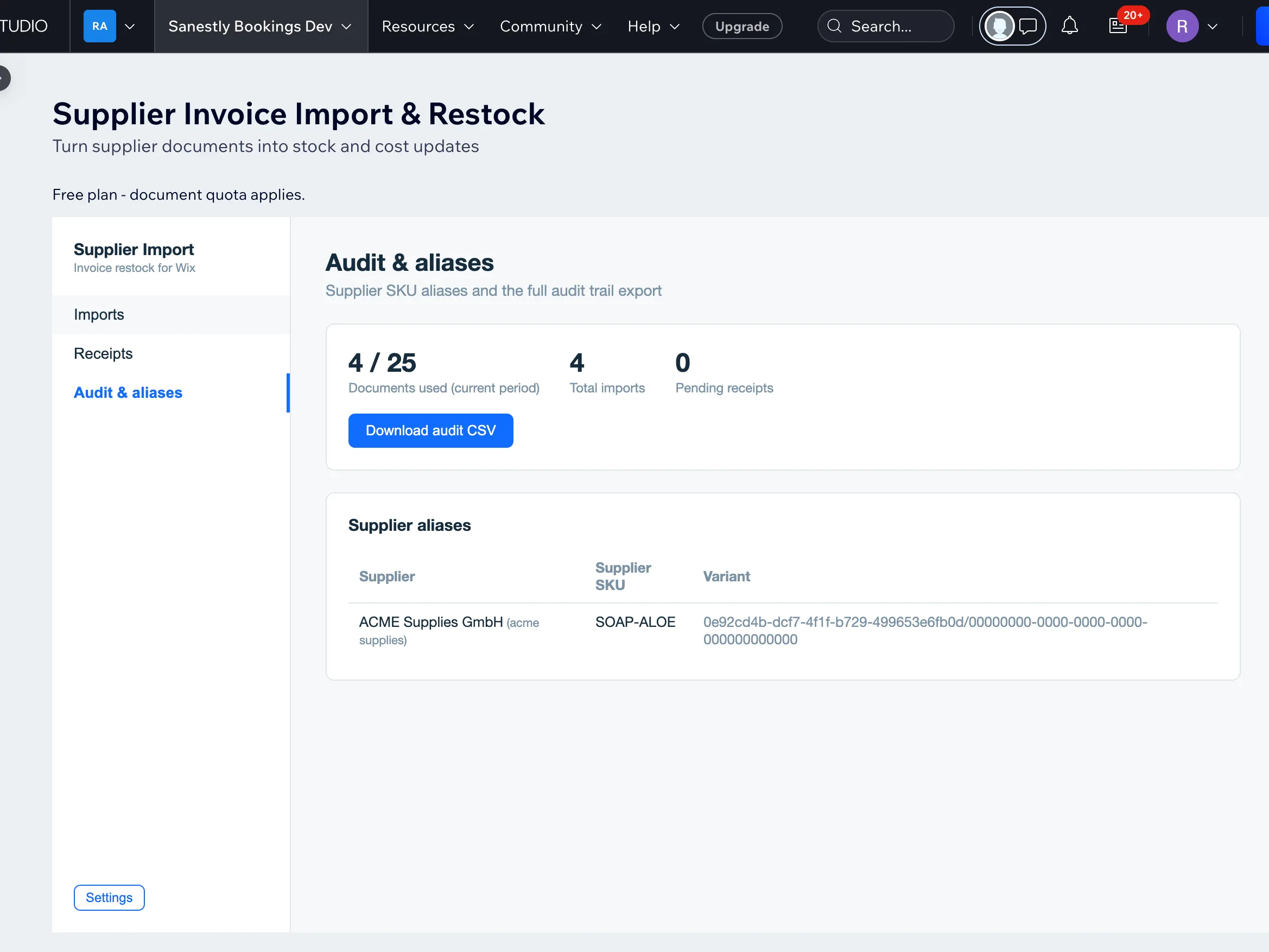The height and width of the screenshot is (952, 1269).
Task: Open the news feed icon with 20+ badge
Action: tap(1118, 26)
